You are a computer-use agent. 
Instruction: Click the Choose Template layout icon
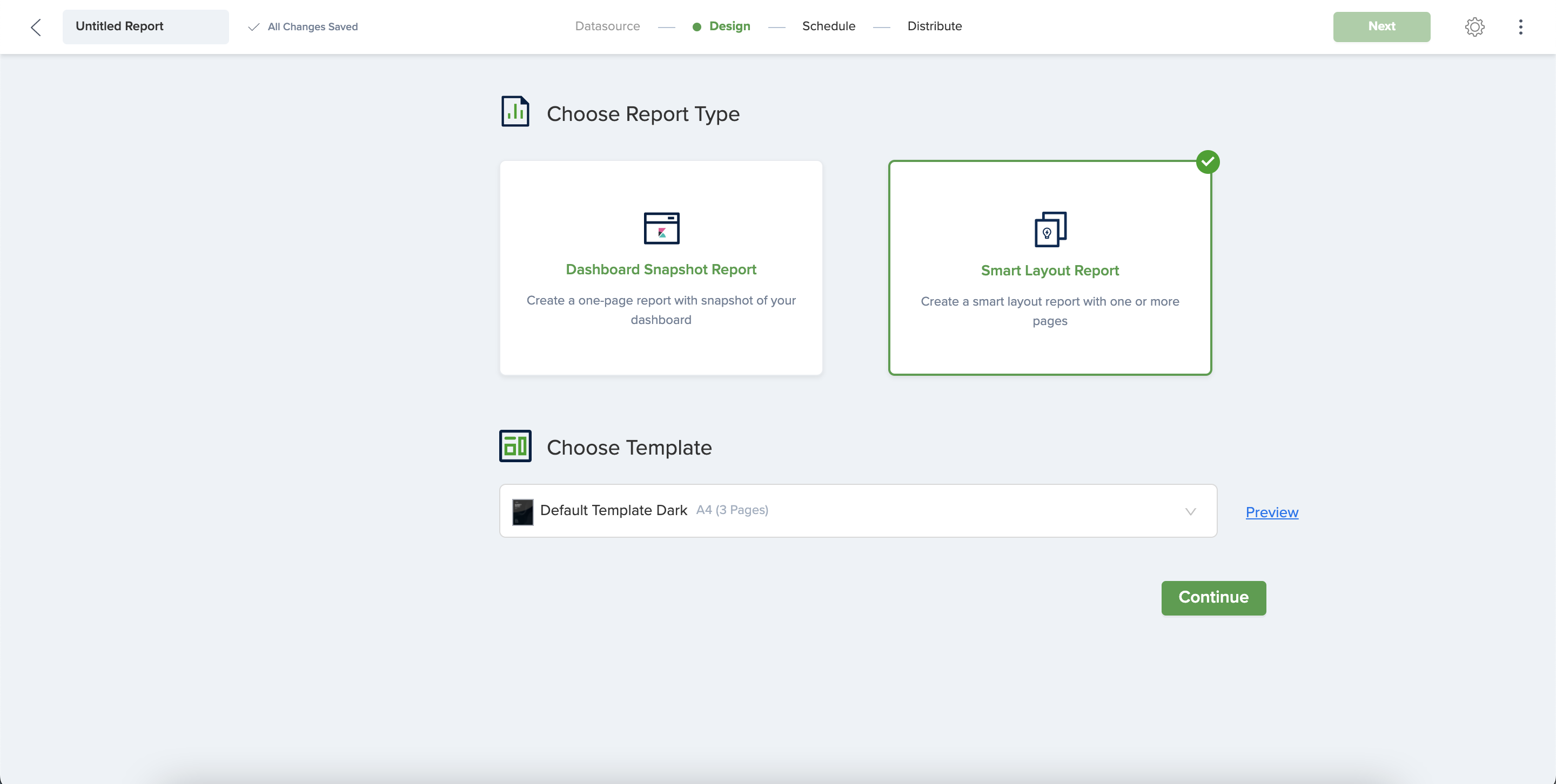click(x=515, y=446)
